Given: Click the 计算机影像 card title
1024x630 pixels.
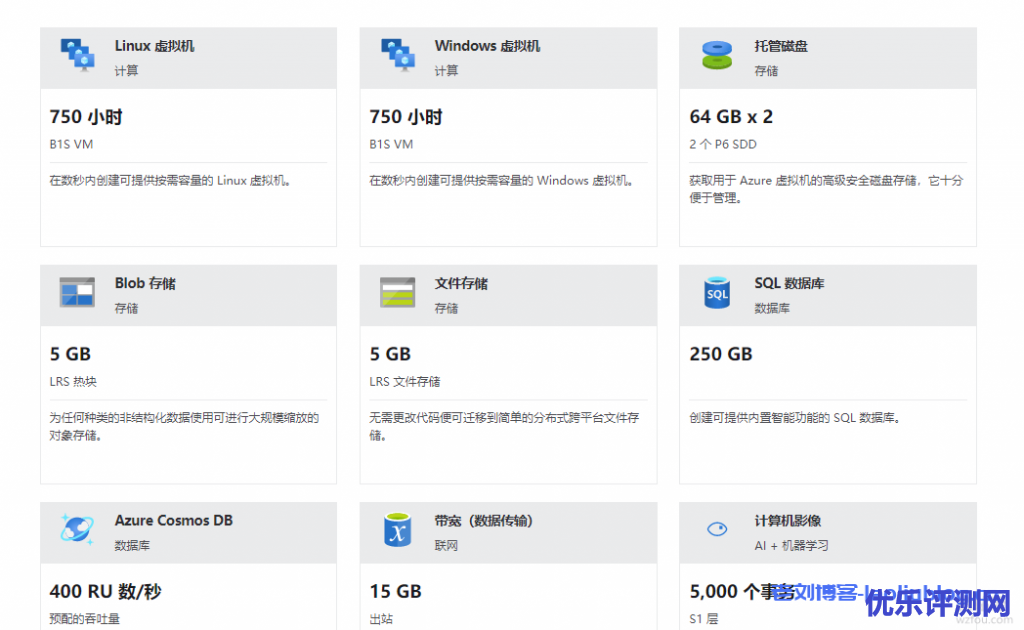Looking at the screenshot, I should [788, 520].
